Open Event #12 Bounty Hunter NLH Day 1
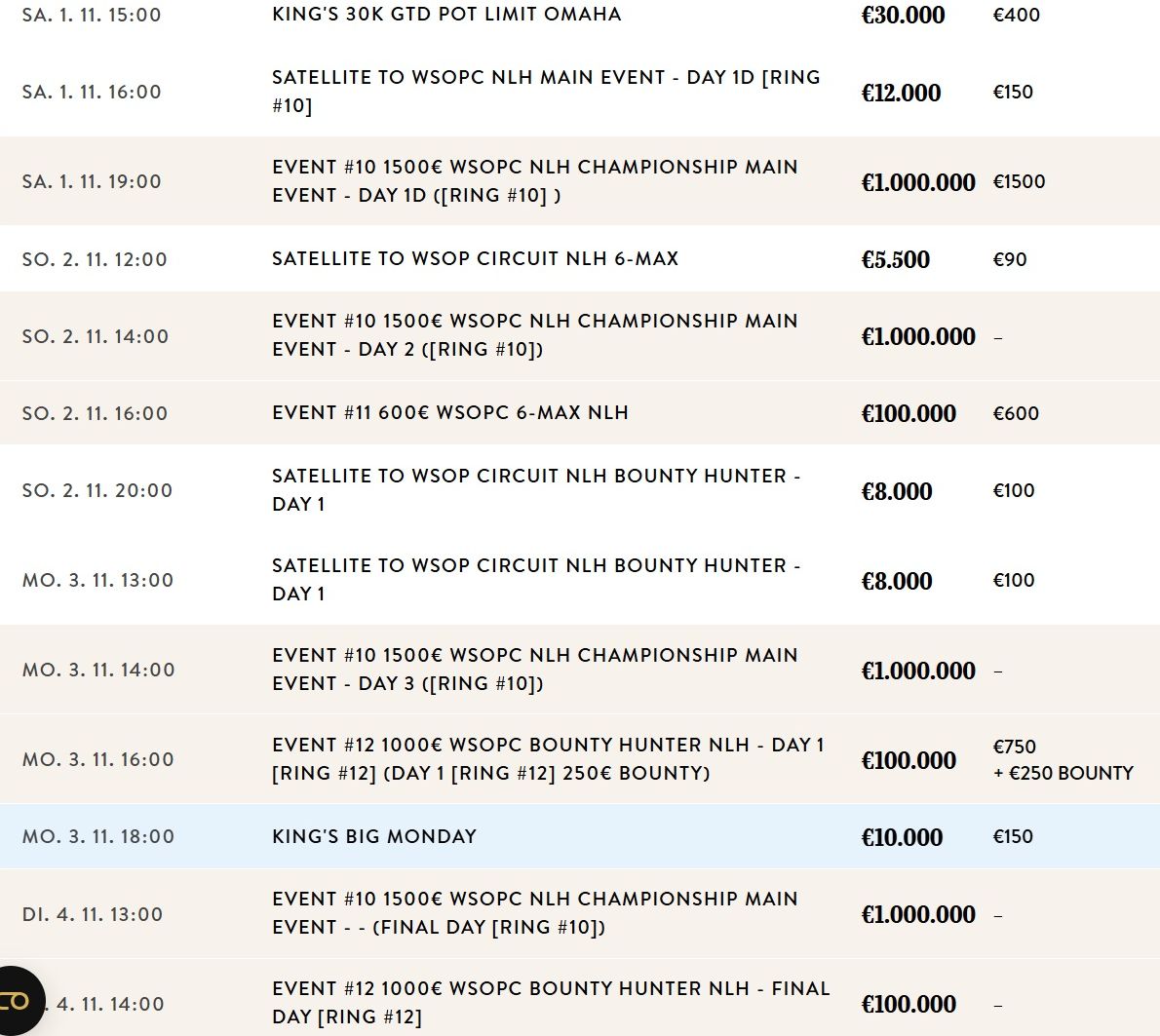 click(548, 759)
